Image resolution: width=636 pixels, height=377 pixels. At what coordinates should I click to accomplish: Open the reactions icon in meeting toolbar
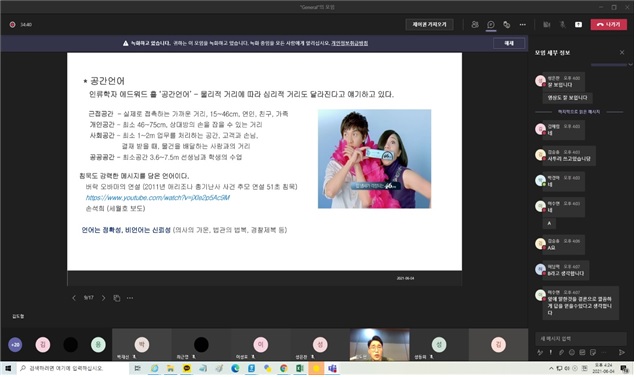coord(507,25)
